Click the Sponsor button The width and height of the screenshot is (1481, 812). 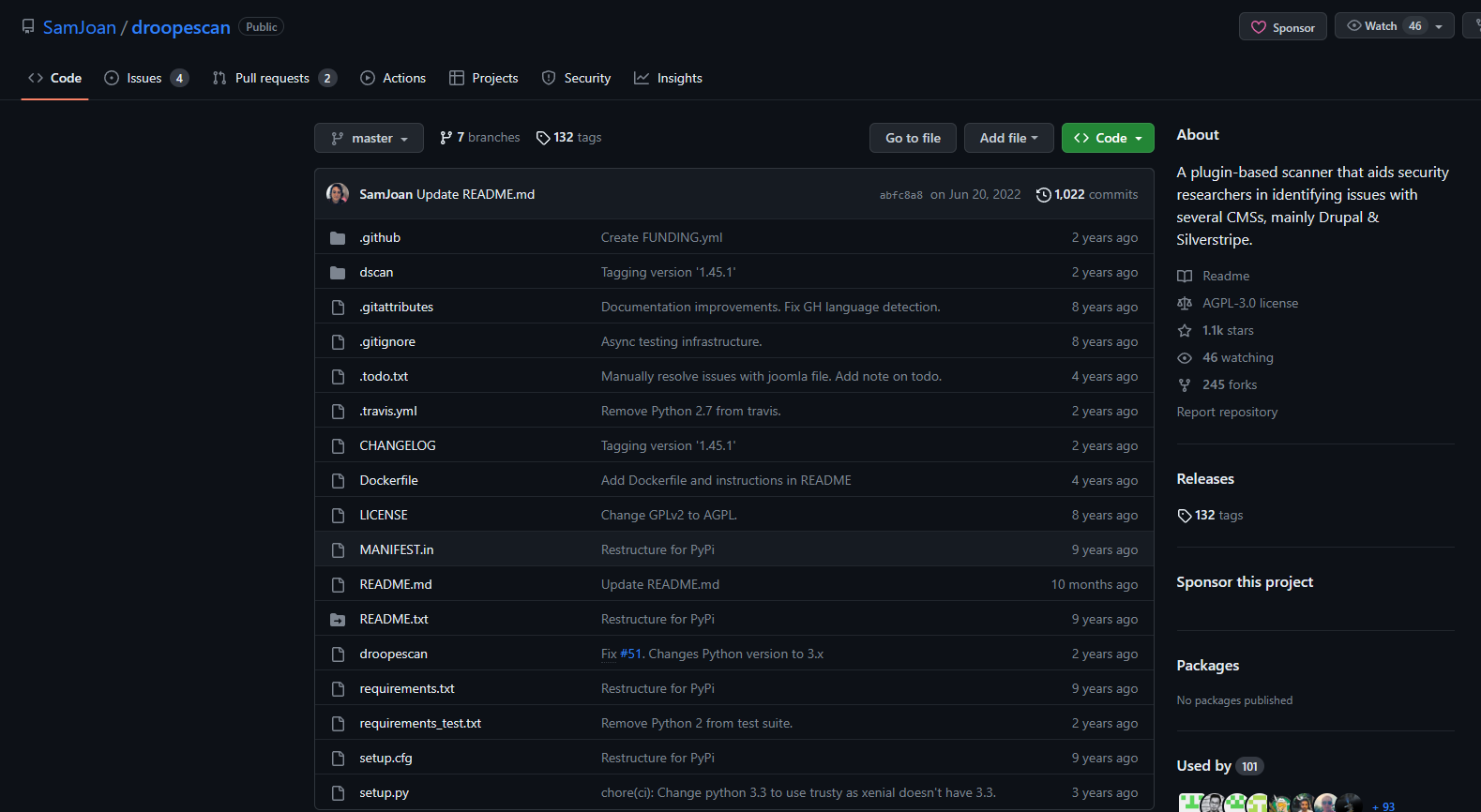pos(1283,27)
